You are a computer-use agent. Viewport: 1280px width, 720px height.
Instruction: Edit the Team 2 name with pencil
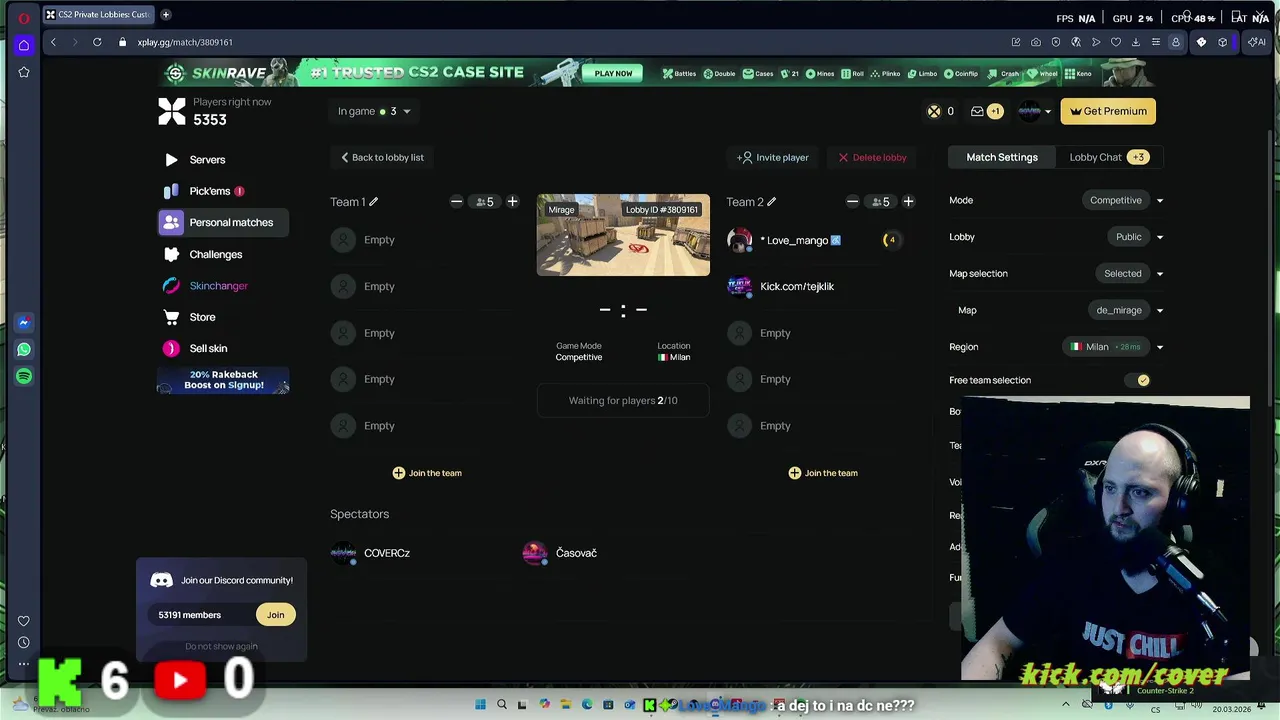coord(771,202)
